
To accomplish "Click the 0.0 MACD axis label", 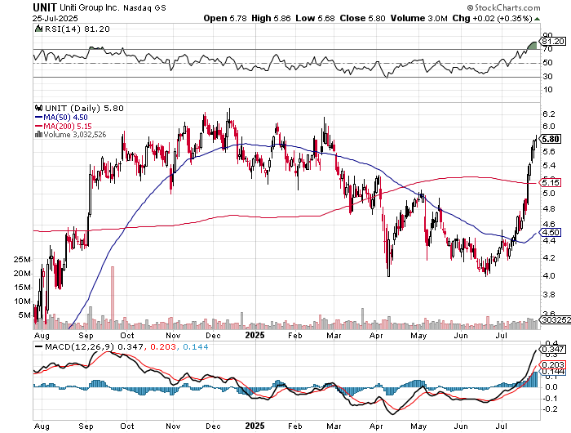I will point(552,387).
